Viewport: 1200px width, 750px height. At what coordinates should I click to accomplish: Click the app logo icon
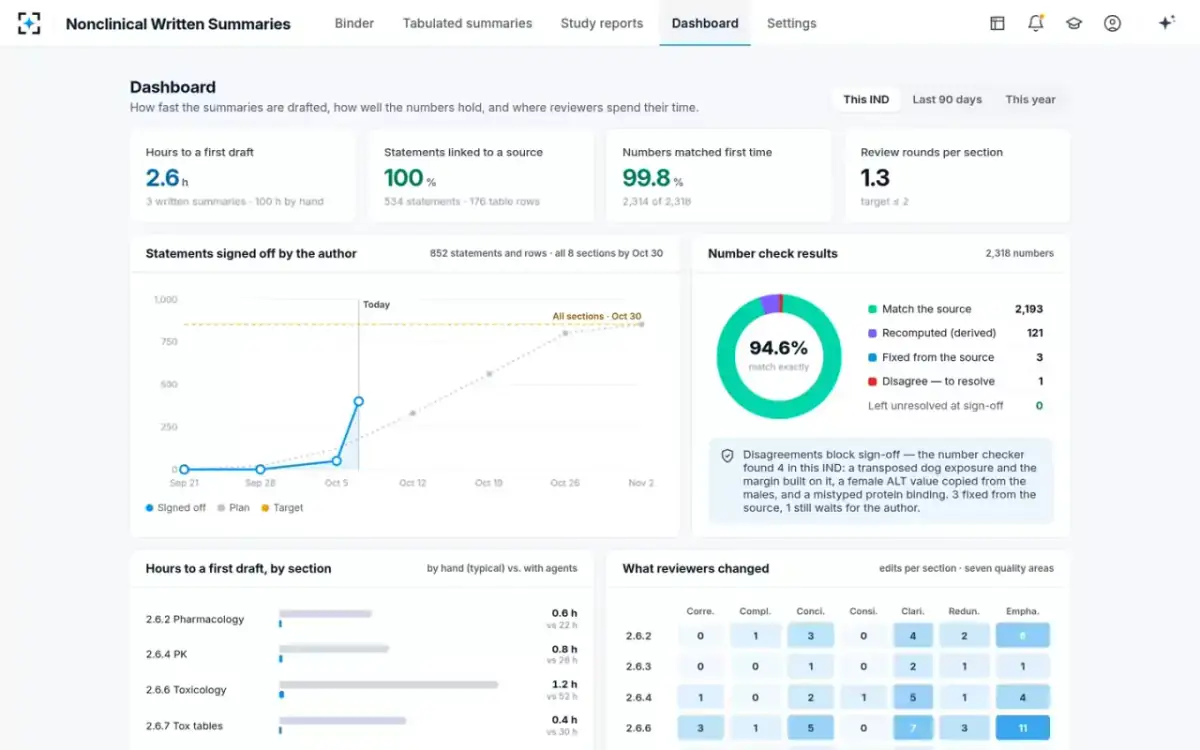[x=30, y=23]
